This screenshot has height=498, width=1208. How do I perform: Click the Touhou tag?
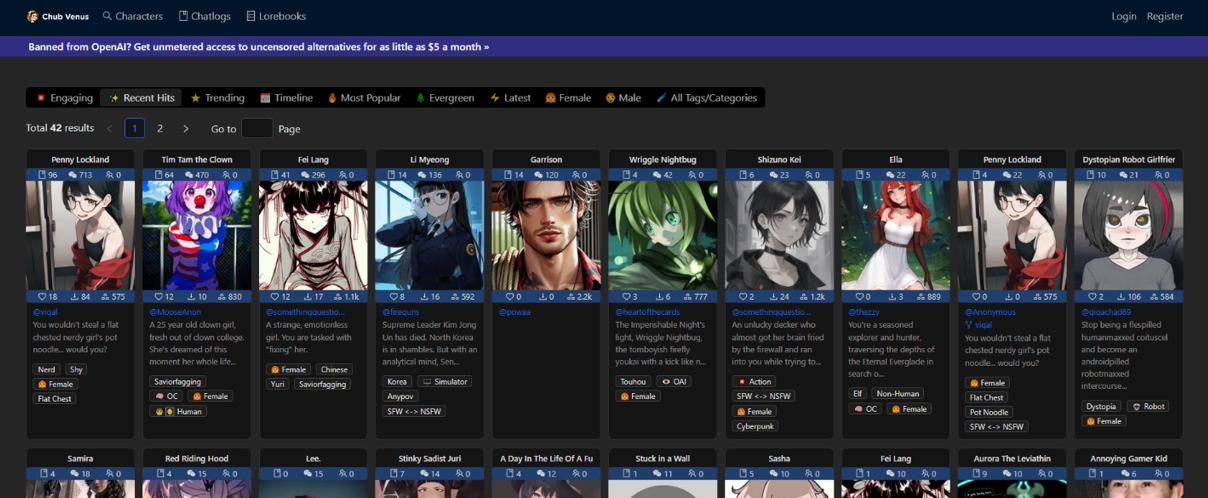point(633,381)
